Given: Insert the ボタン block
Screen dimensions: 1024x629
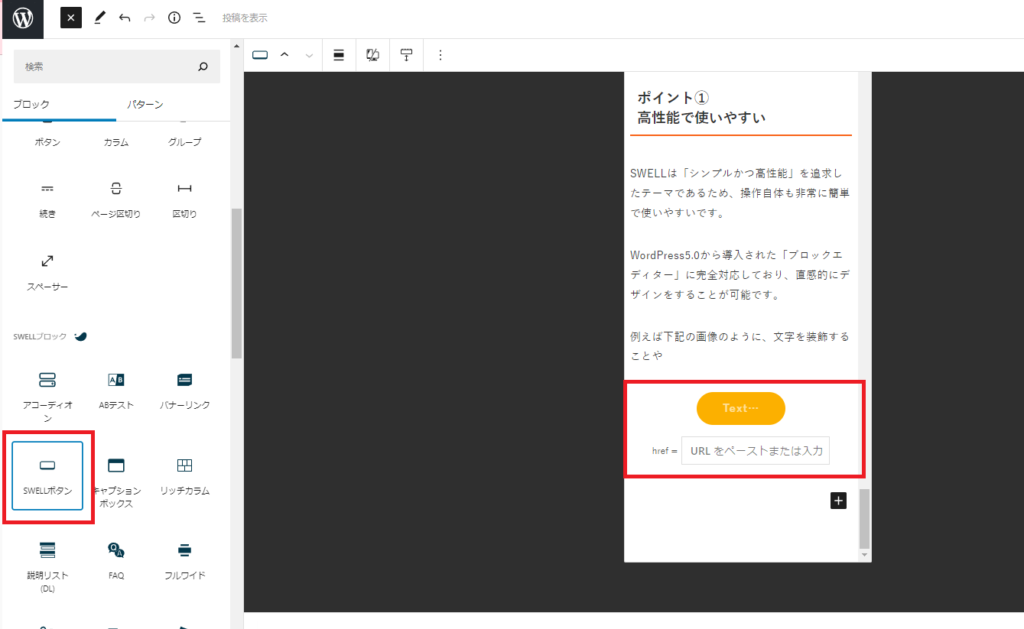Looking at the screenshot, I should tap(47, 142).
